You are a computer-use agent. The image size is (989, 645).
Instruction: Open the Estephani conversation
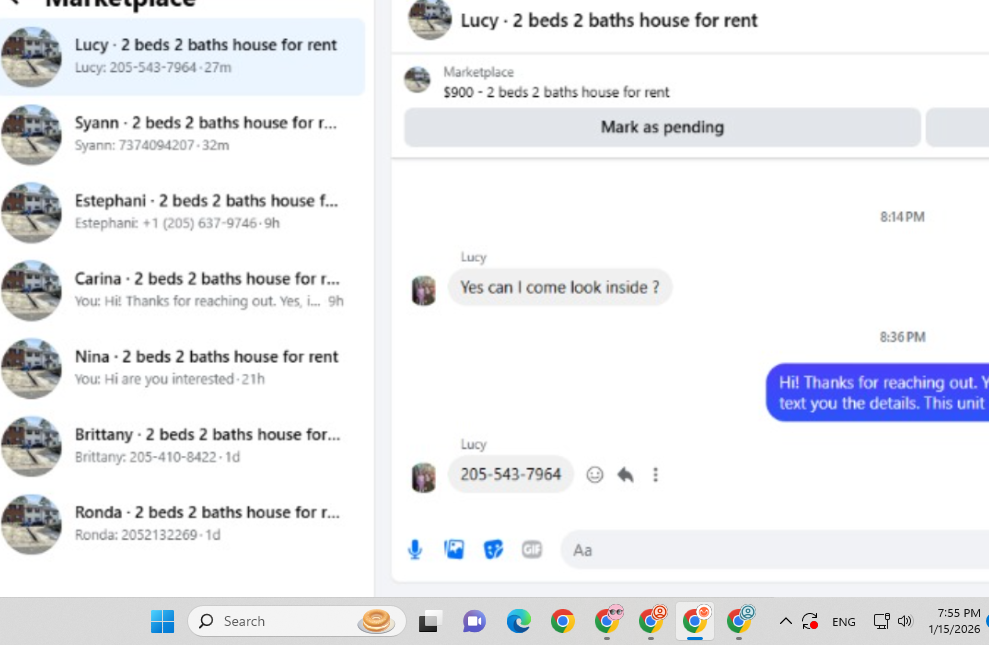pos(182,212)
